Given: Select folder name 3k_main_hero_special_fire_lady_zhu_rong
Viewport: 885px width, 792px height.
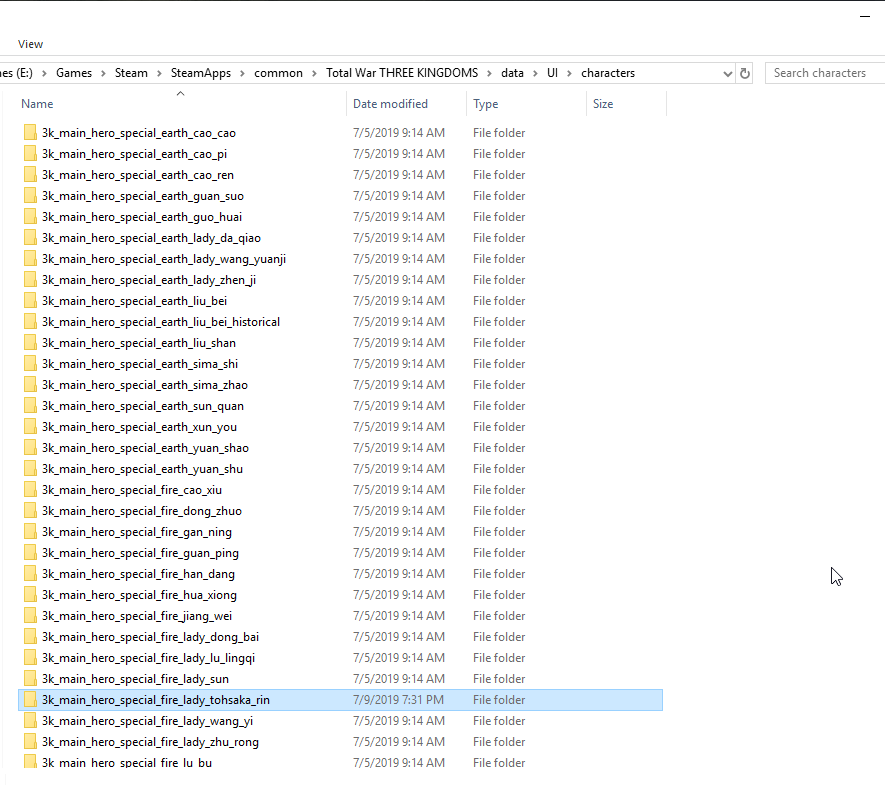Looking at the screenshot, I should click(150, 742).
